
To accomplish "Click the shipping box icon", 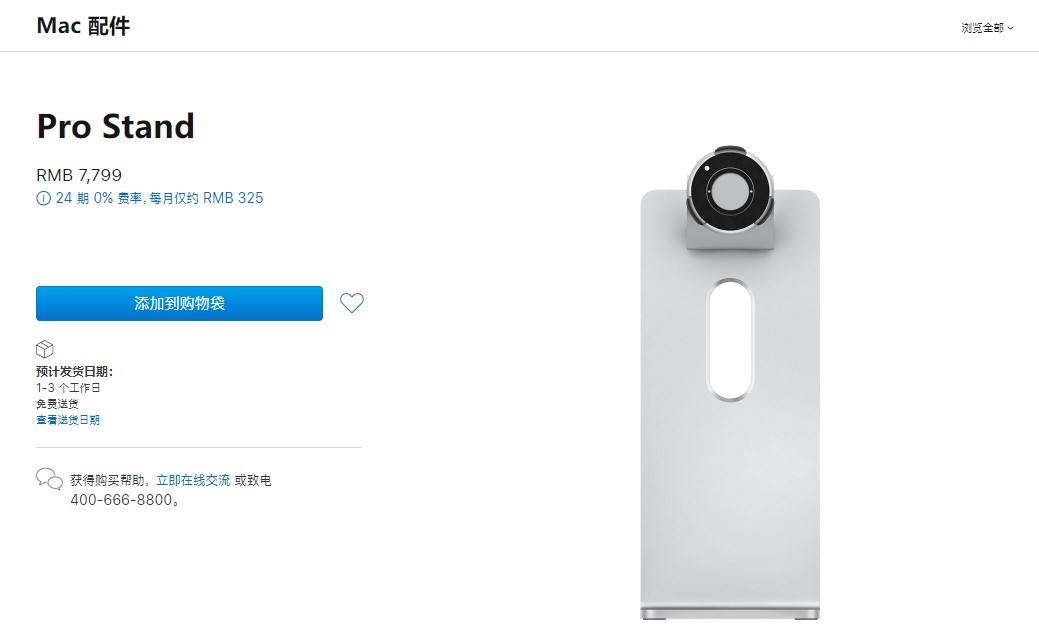I will coord(45,349).
